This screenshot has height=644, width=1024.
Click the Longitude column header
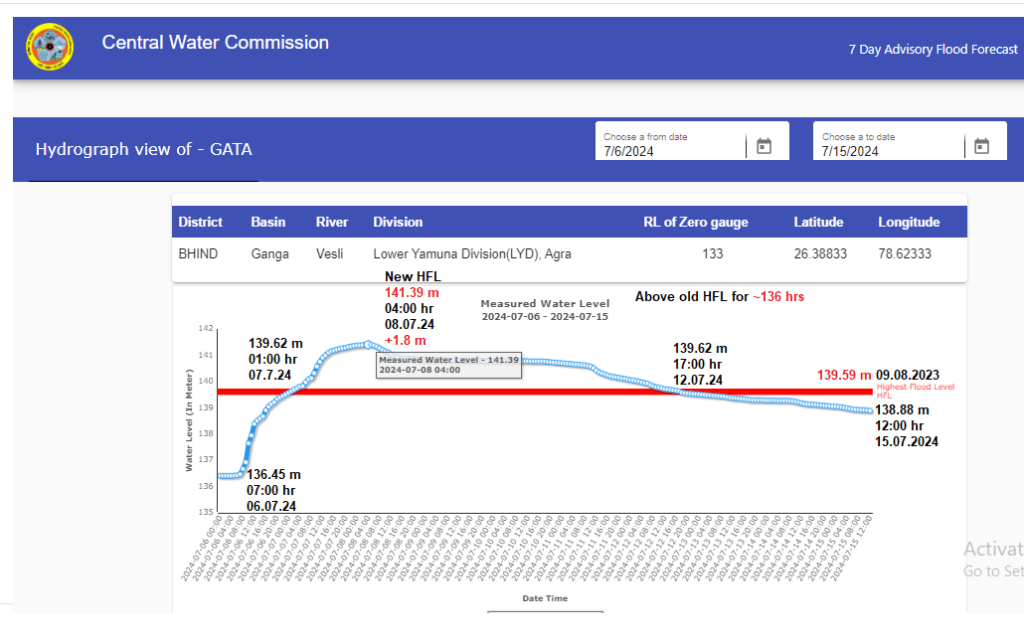click(x=908, y=222)
